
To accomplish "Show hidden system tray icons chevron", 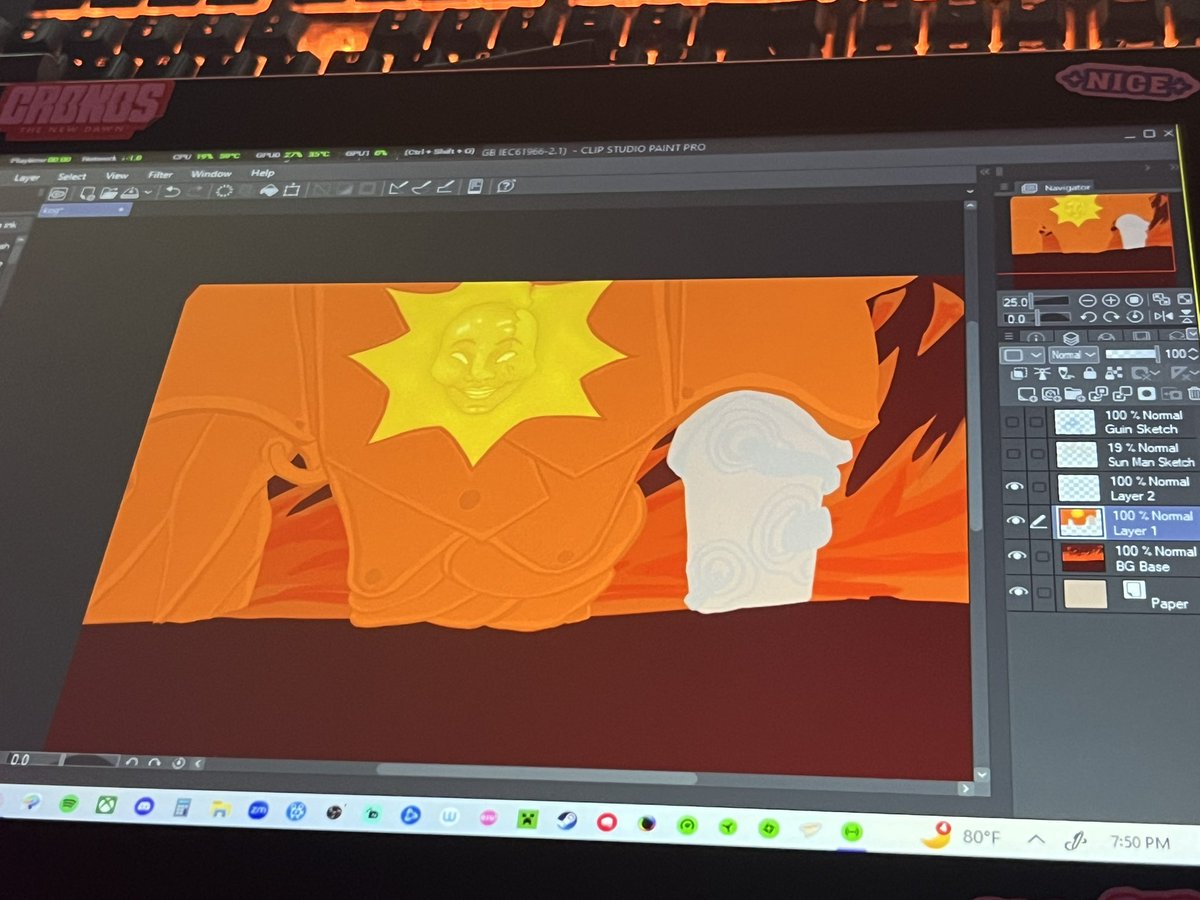I will point(1035,838).
